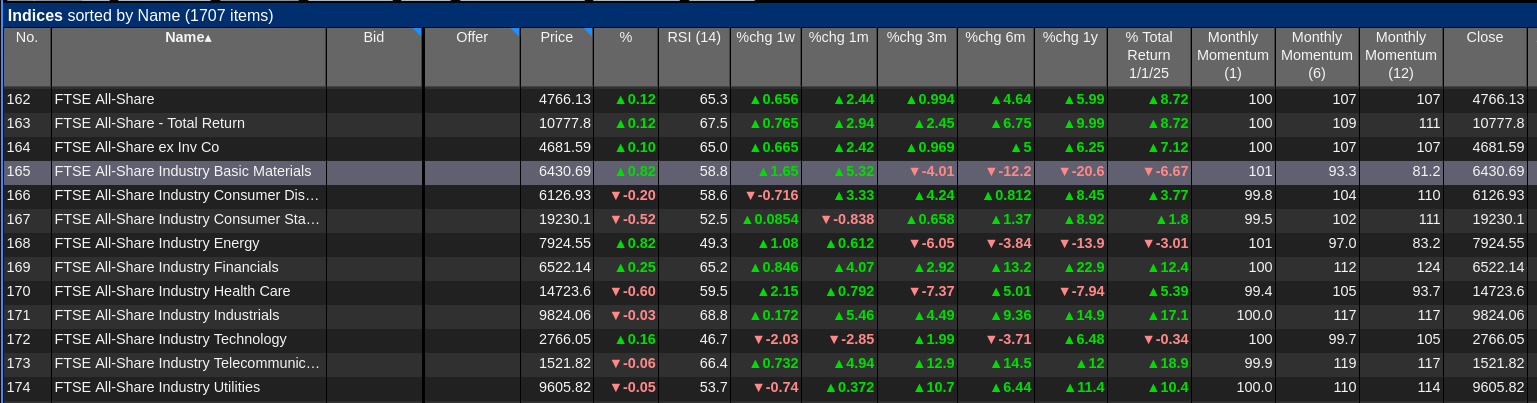Sort by the Close column header
The image size is (1537, 403).
tap(1485, 57)
